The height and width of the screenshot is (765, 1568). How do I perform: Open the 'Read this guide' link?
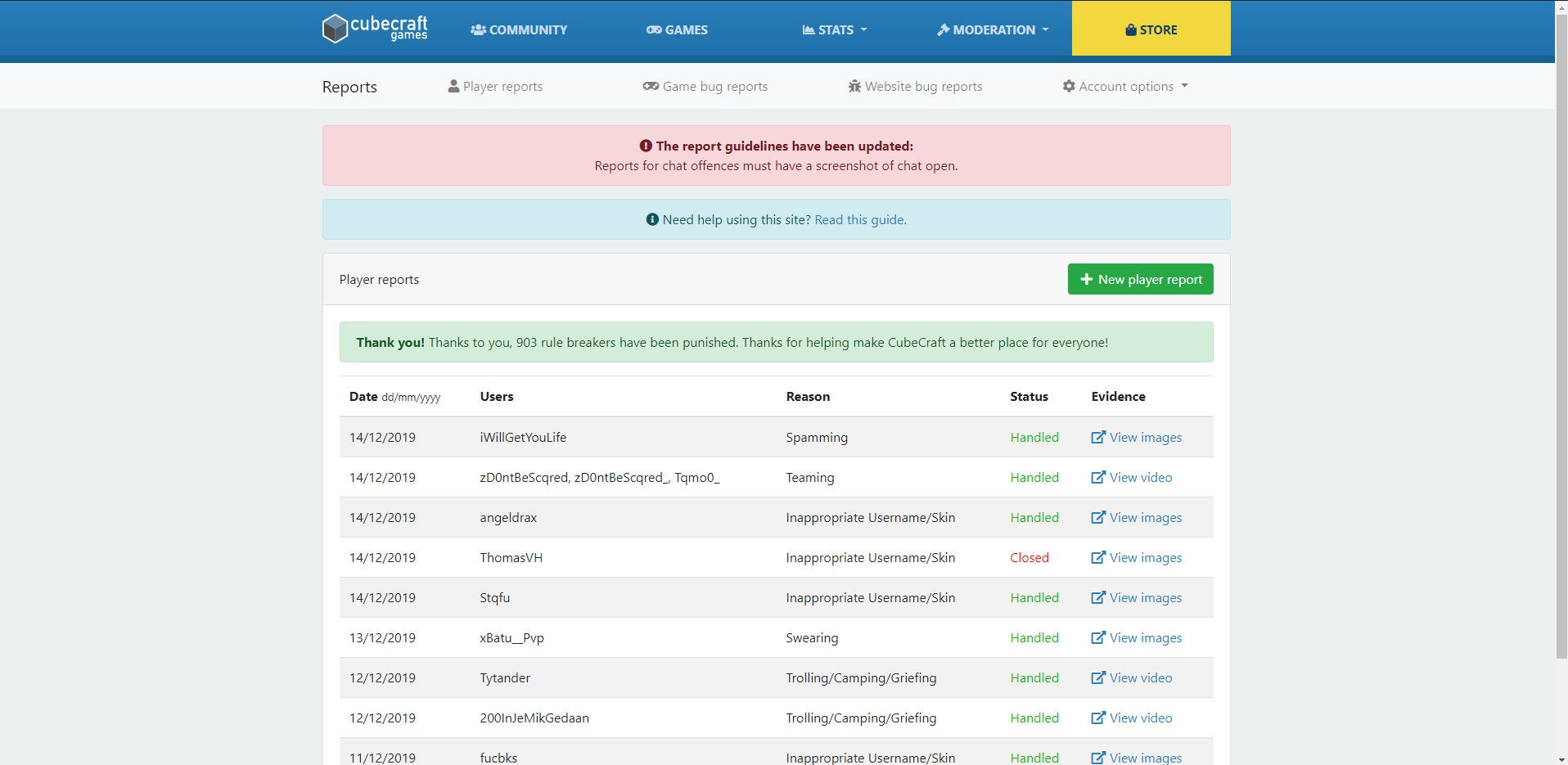(860, 219)
